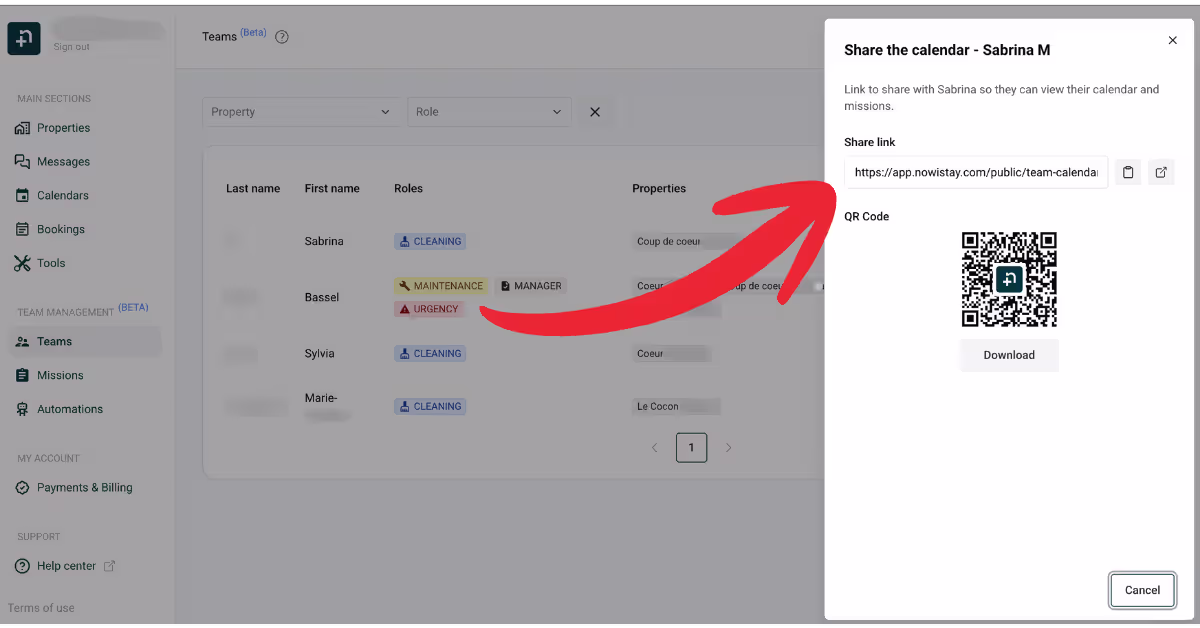Open the Help center link
1200x628 pixels.
point(66,566)
